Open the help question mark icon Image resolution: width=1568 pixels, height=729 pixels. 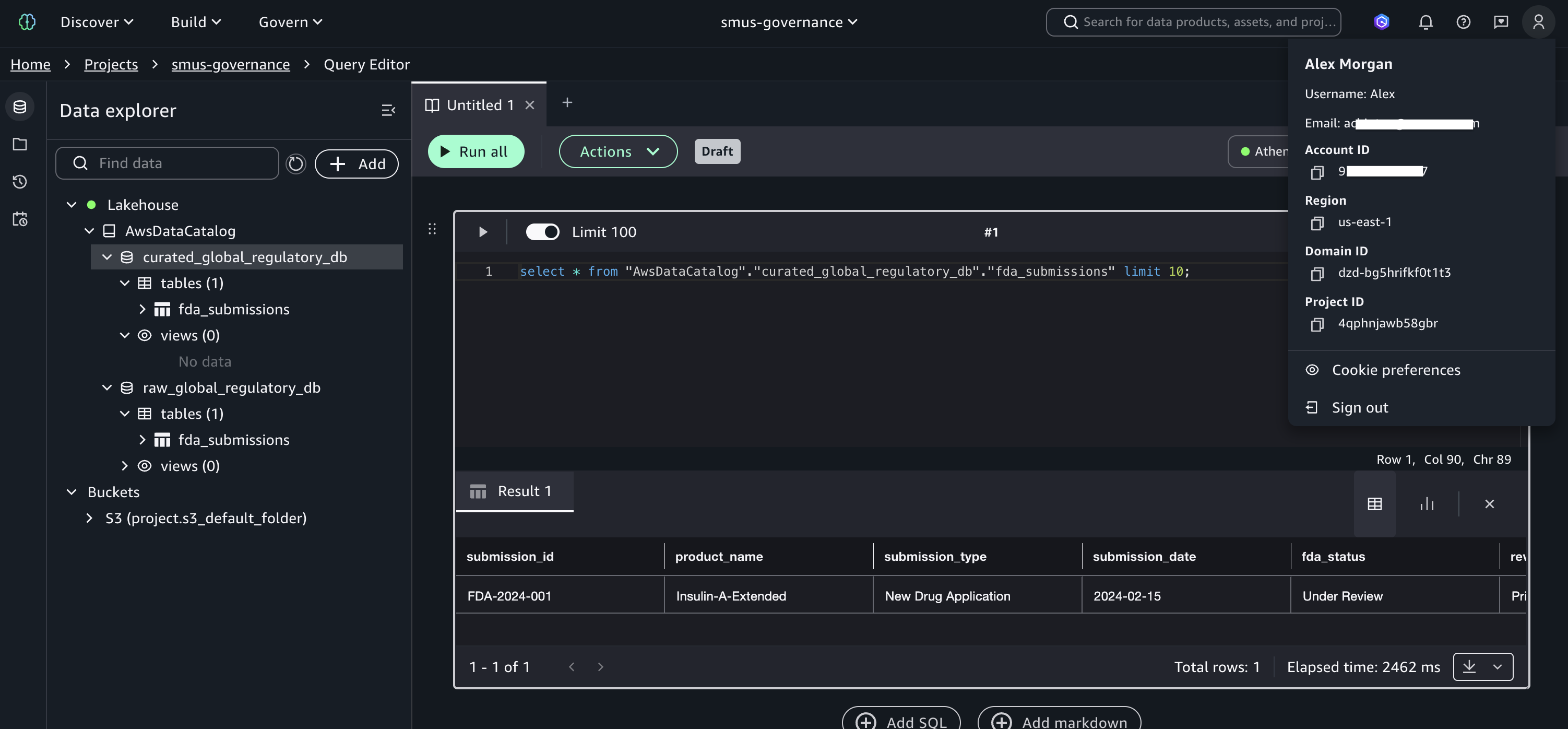(x=1463, y=22)
